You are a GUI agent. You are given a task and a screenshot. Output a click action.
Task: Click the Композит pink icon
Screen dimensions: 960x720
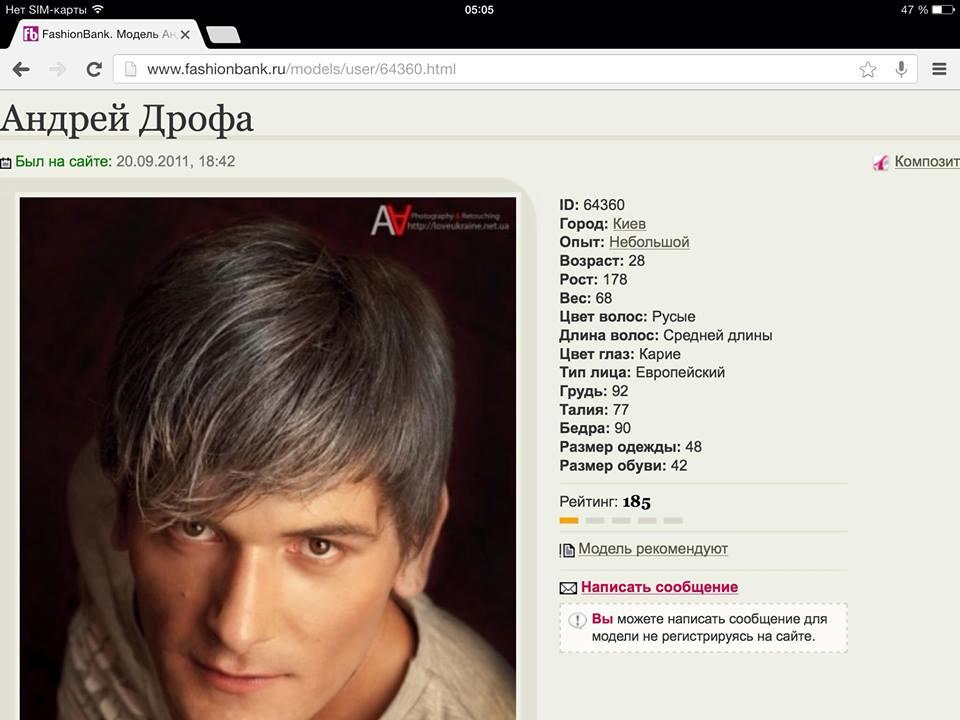[880, 163]
